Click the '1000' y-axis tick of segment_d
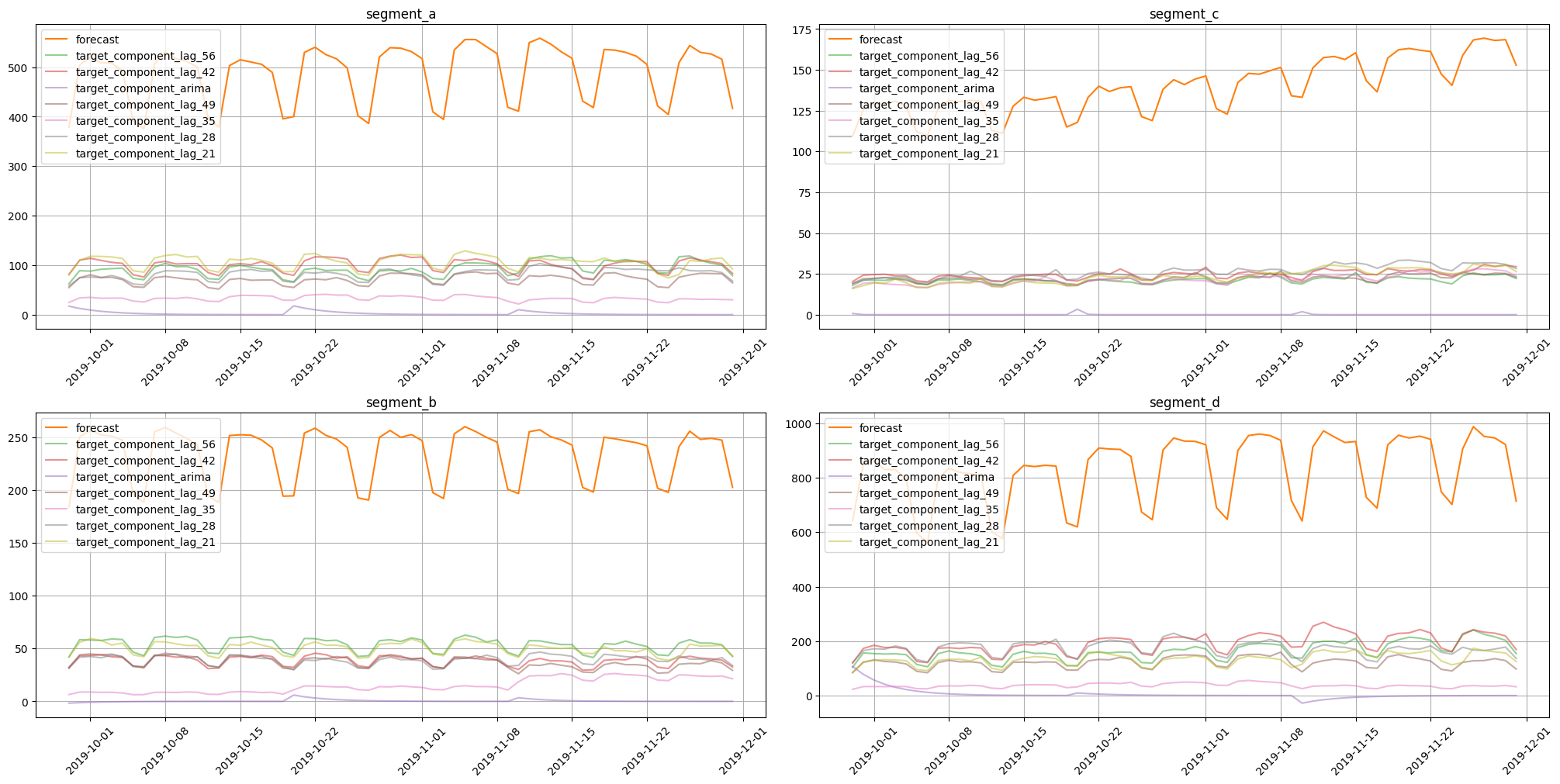 coord(798,424)
